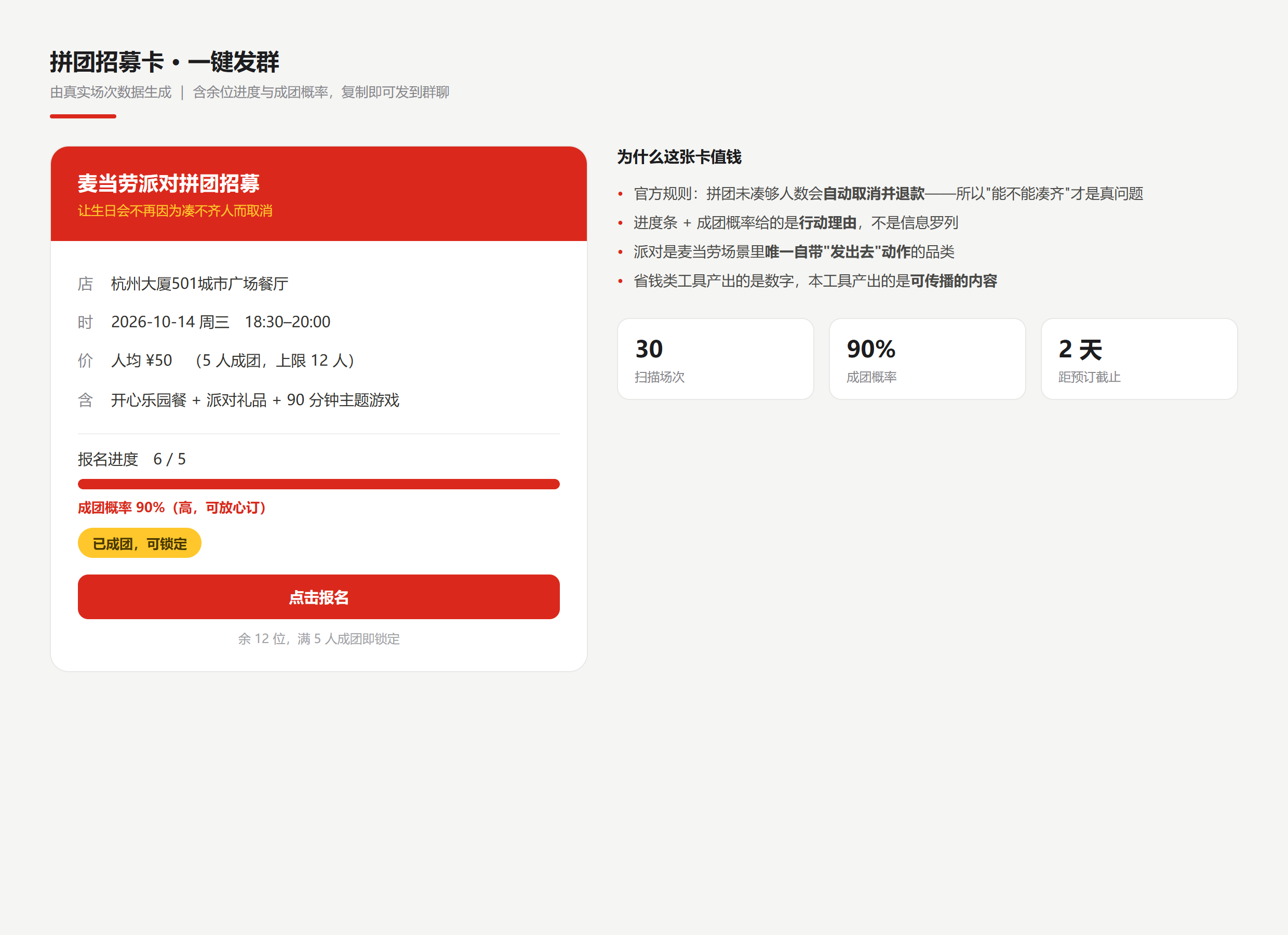
Task: Click the 点击报名 button
Action: tap(318, 596)
